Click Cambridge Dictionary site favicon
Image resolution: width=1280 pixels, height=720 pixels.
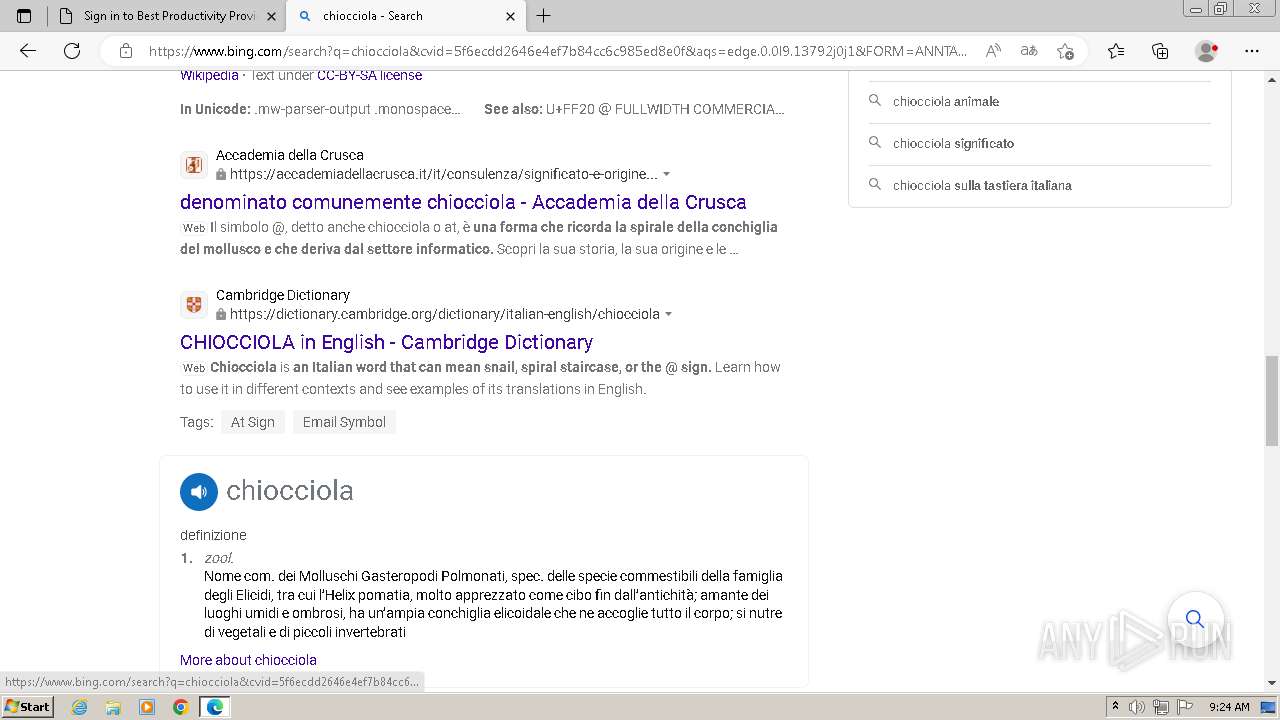coord(194,305)
